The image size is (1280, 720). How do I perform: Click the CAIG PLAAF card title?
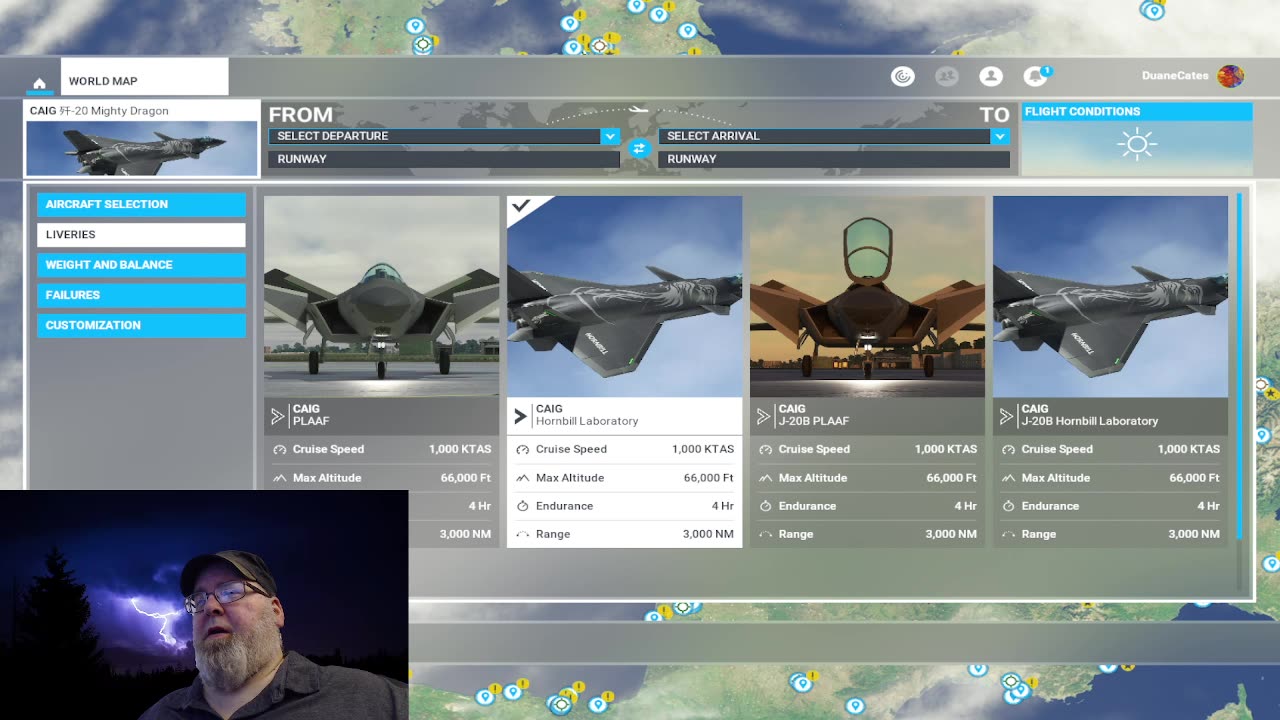tap(311, 415)
